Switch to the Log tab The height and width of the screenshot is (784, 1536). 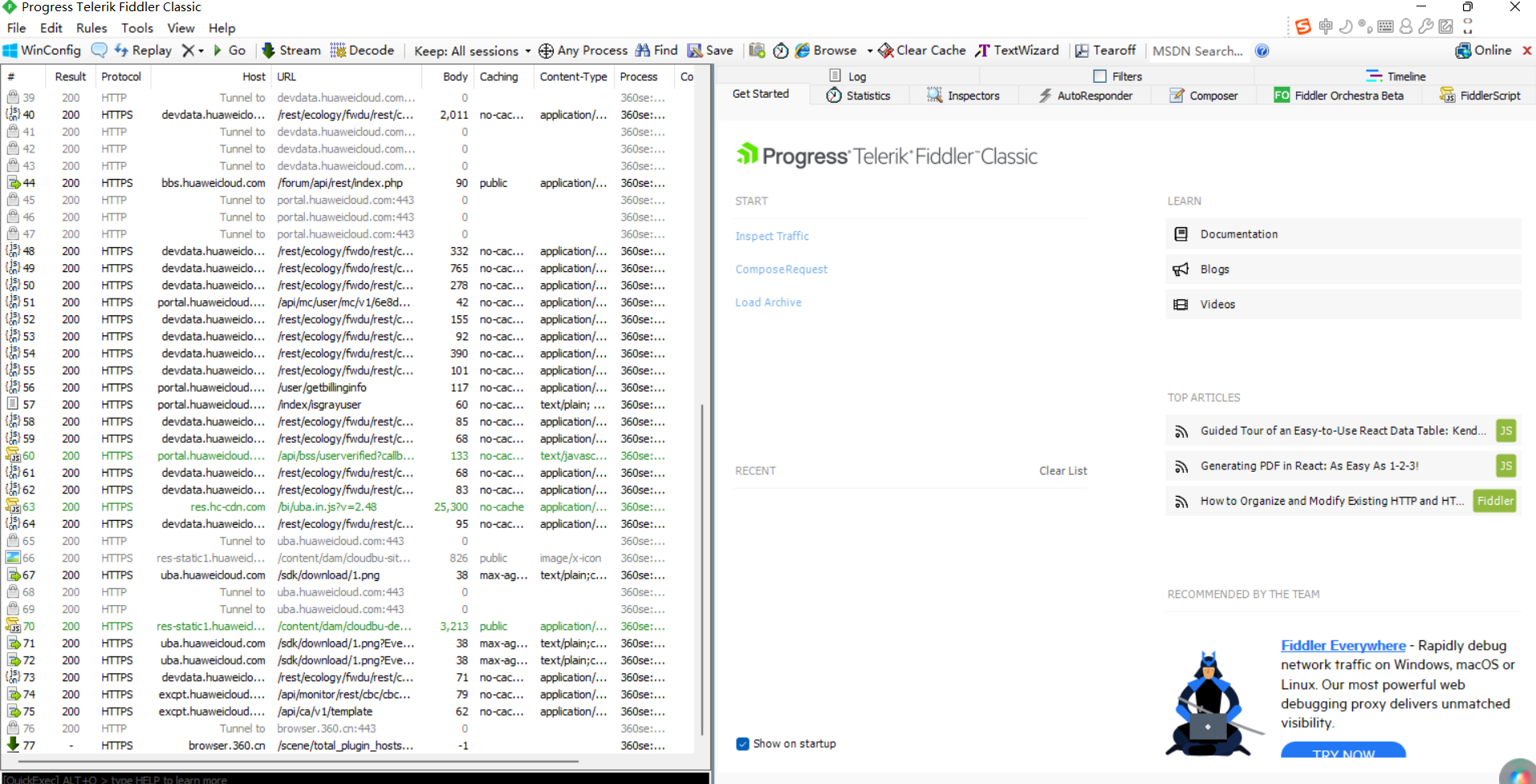click(x=847, y=76)
